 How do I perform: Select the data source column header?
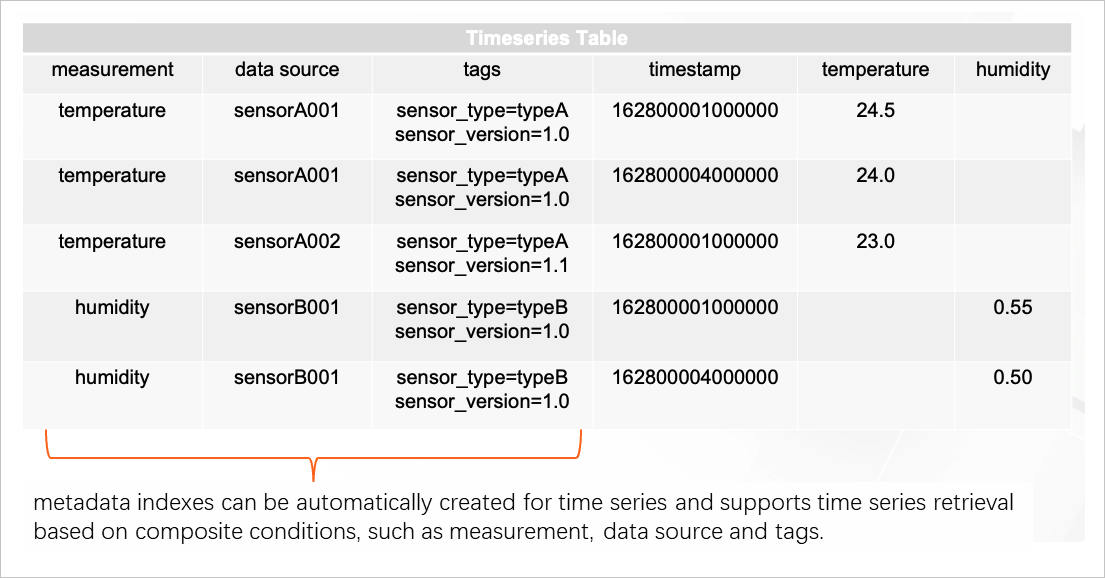point(287,70)
